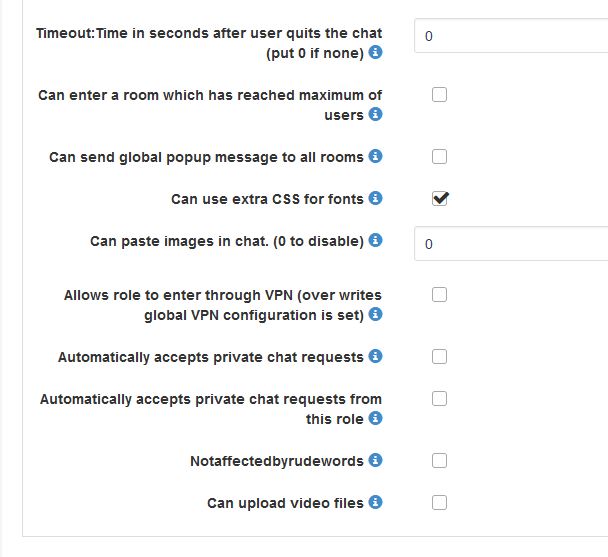Image resolution: width=608 pixels, height=557 pixels.
Task: Uncheck the extra CSS for fonts checkbox
Action: 439,198
